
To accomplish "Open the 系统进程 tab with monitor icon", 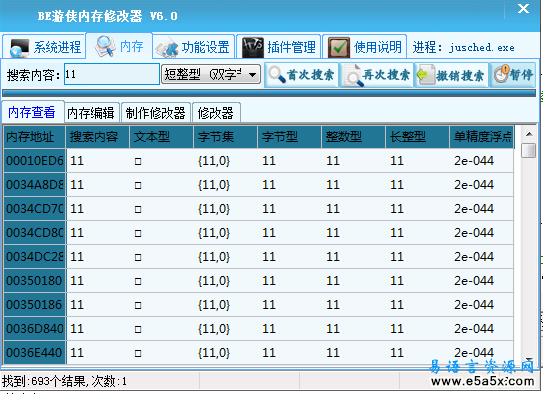I will [44, 47].
